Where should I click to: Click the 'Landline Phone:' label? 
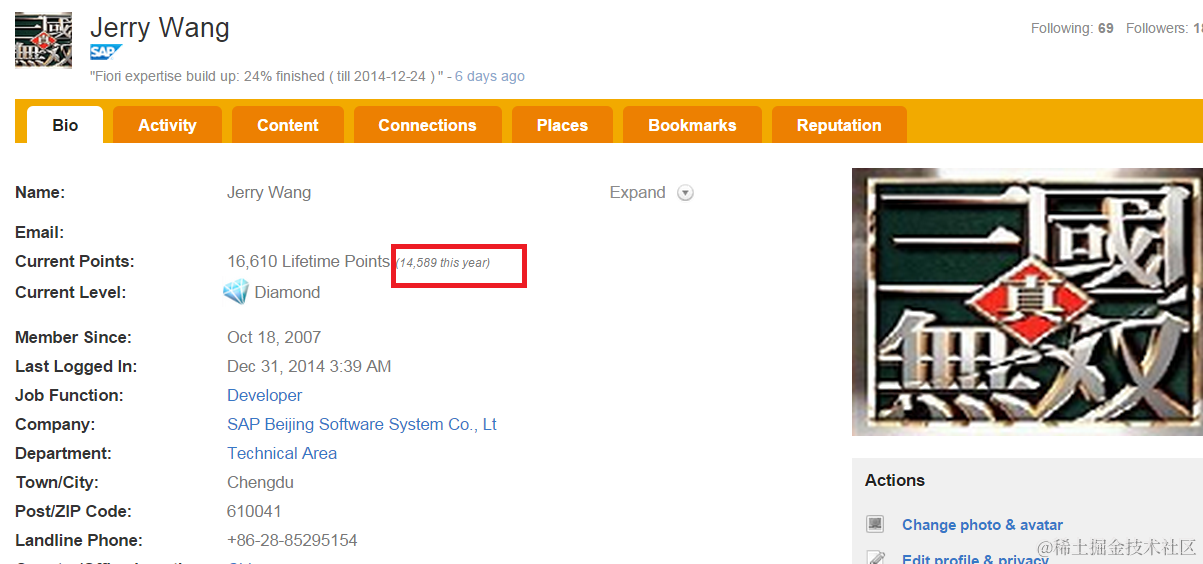(x=79, y=540)
